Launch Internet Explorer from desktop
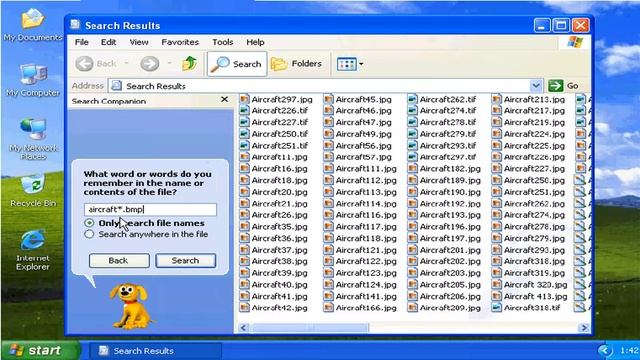 [33, 250]
